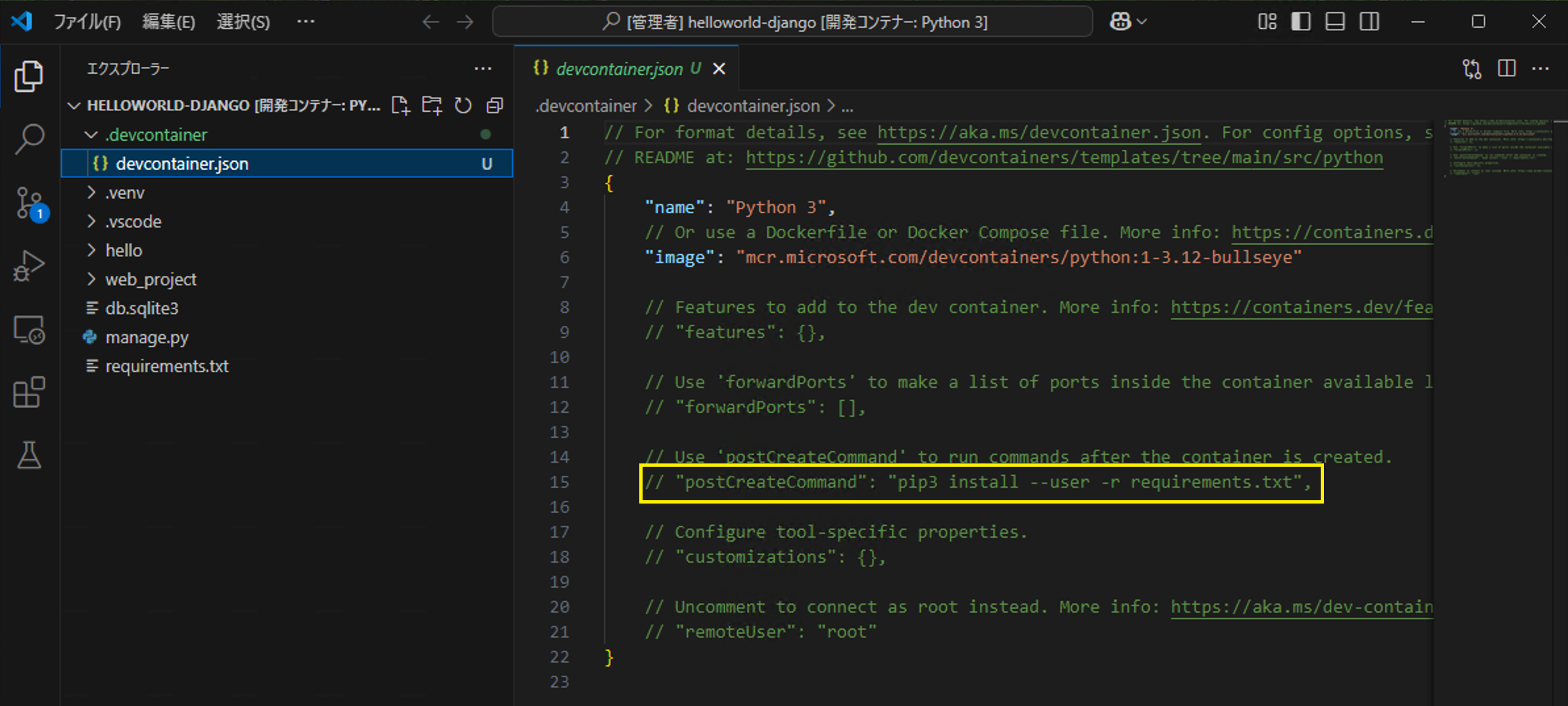The width and height of the screenshot is (1568, 706).
Task: Toggle the primary side bar
Action: [1300, 22]
